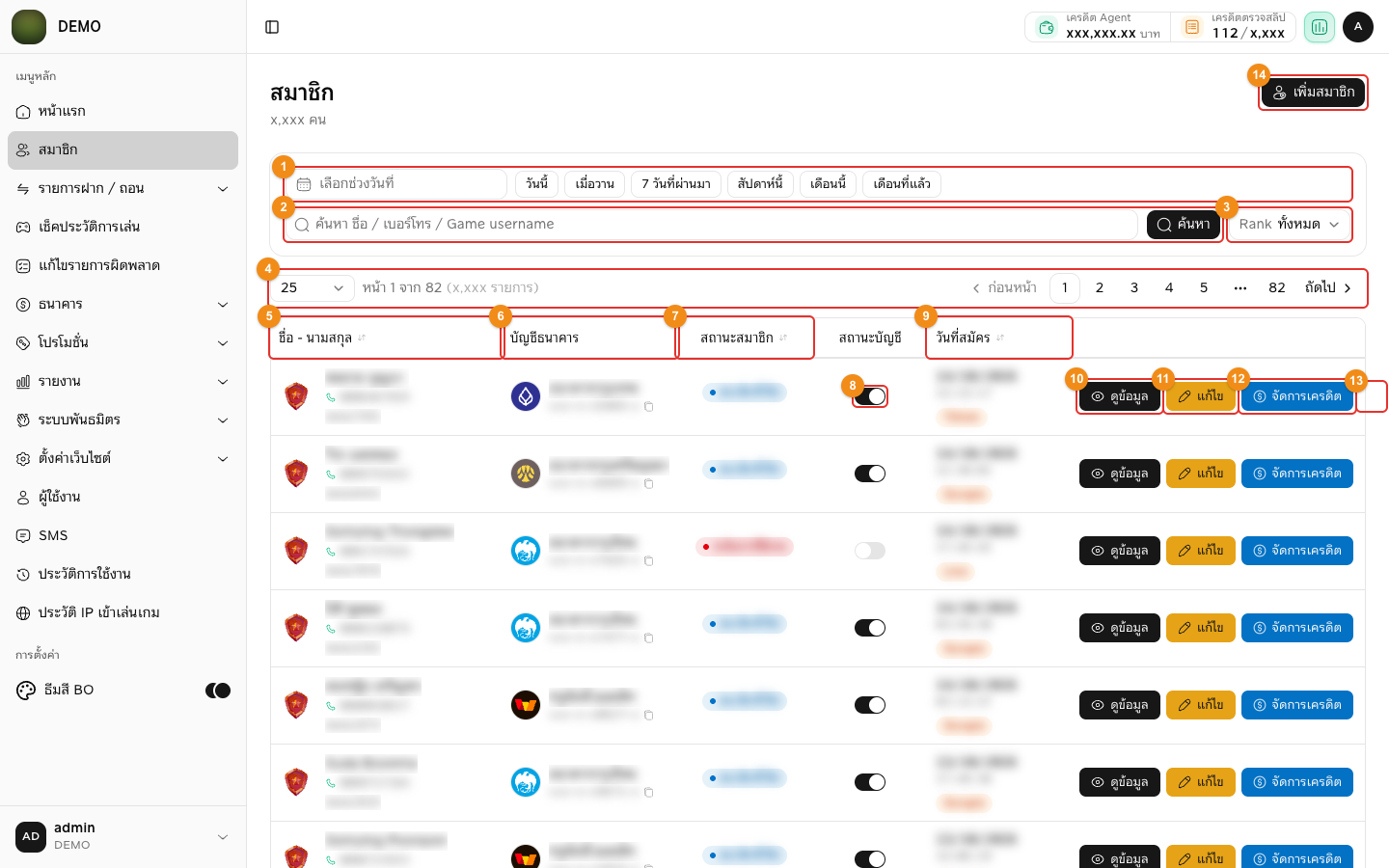Click the bar-chart icon beside รายงาน
Screen dimensions: 1389x868
(x=23, y=382)
